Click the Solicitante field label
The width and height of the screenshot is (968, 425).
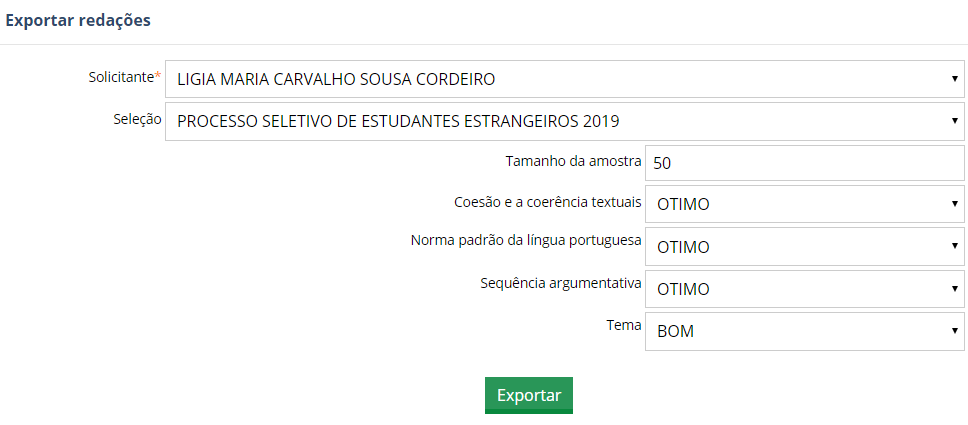121,76
